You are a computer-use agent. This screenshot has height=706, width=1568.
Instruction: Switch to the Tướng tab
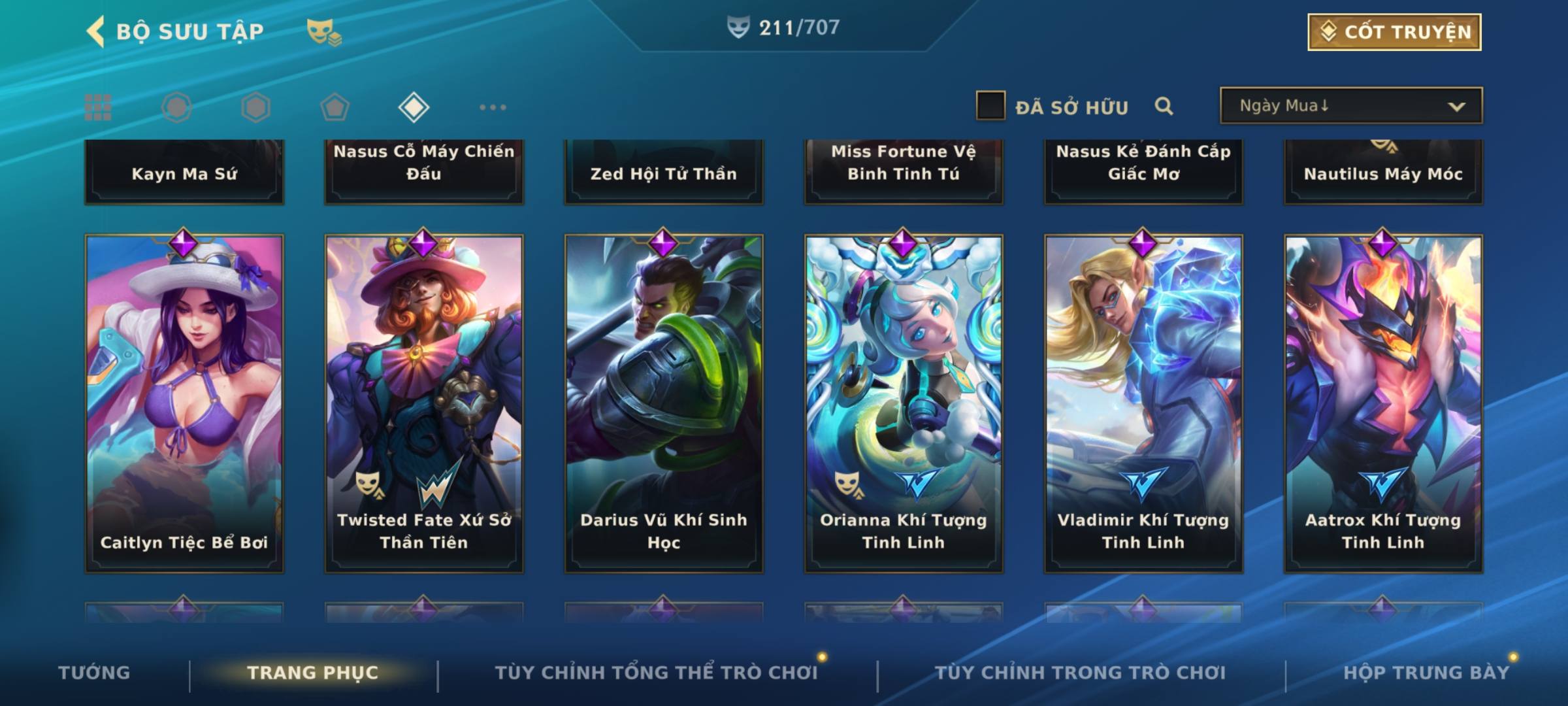pos(94,672)
